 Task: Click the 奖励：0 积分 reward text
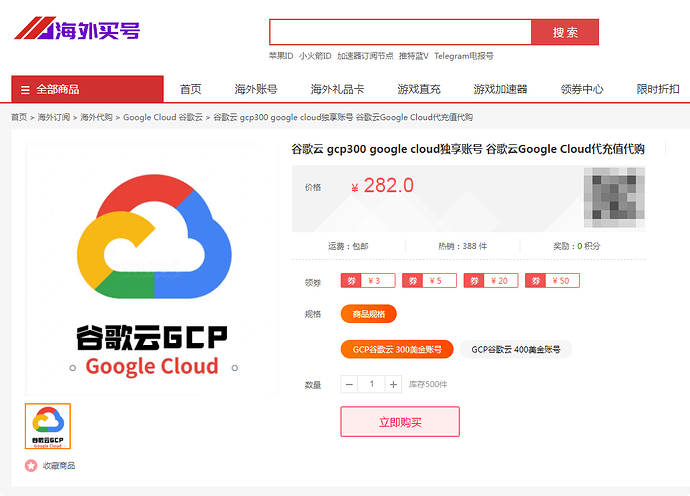click(x=576, y=246)
